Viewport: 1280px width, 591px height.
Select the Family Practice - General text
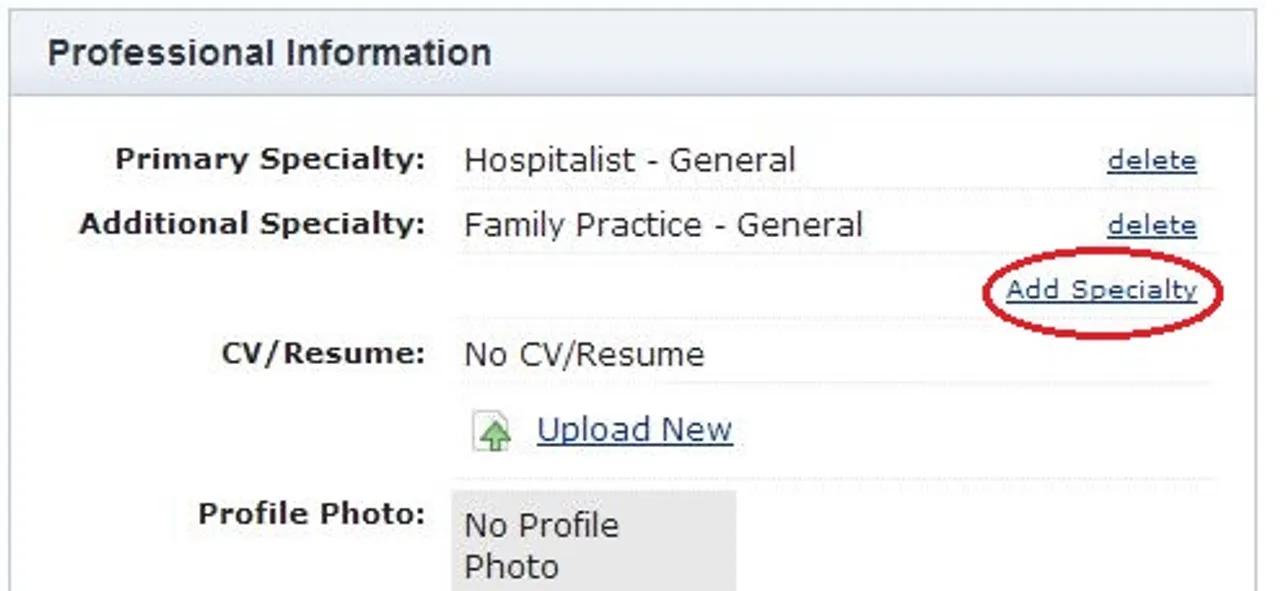click(663, 225)
